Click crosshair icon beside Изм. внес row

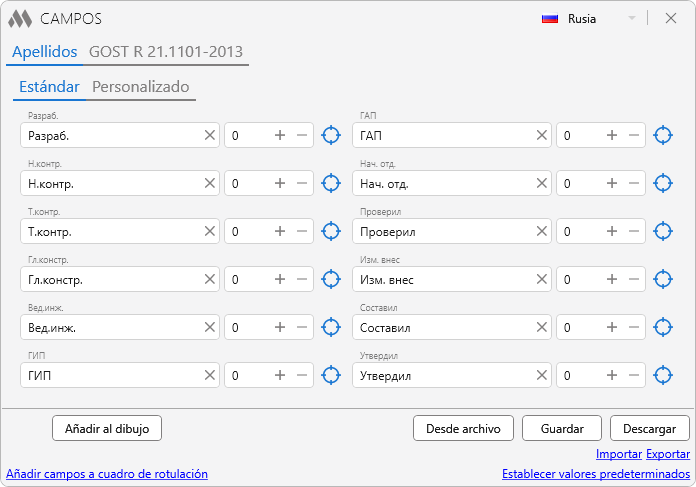click(662, 279)
